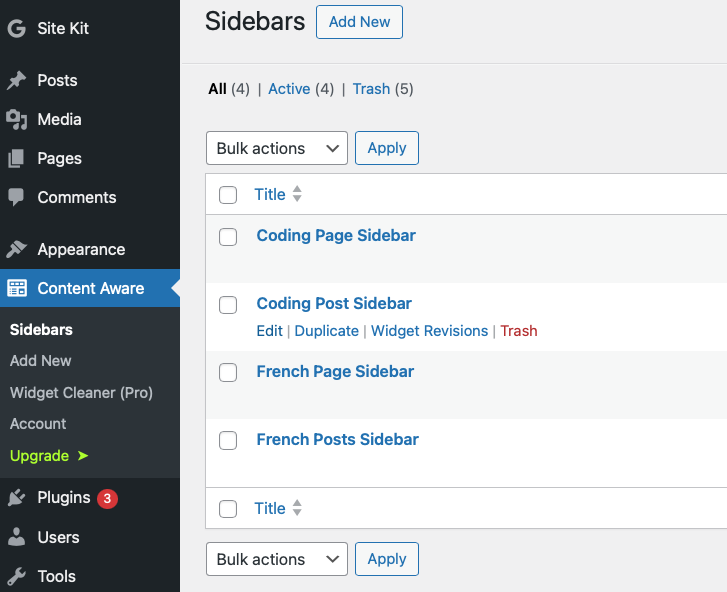This screenshot has height=592, width=727.
Task: Click the Pages icon in the admin menu
Action: pyautogui.click(x=16, y=159)
